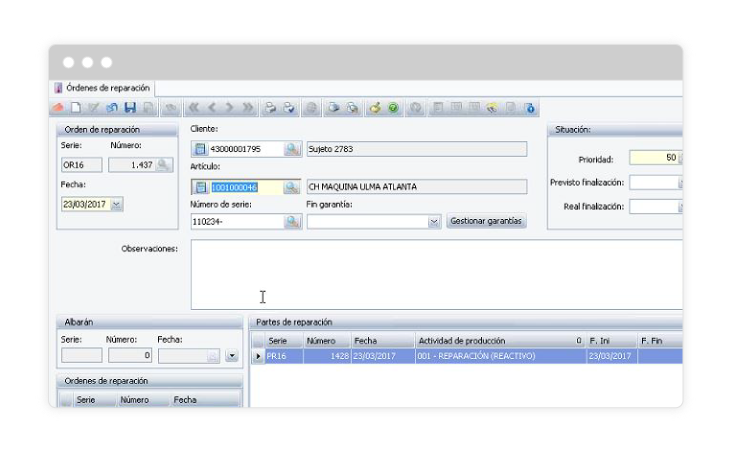Select the PR16 repair part row
The width and height of the screenshot is (734, 454).
pos(277,356)
